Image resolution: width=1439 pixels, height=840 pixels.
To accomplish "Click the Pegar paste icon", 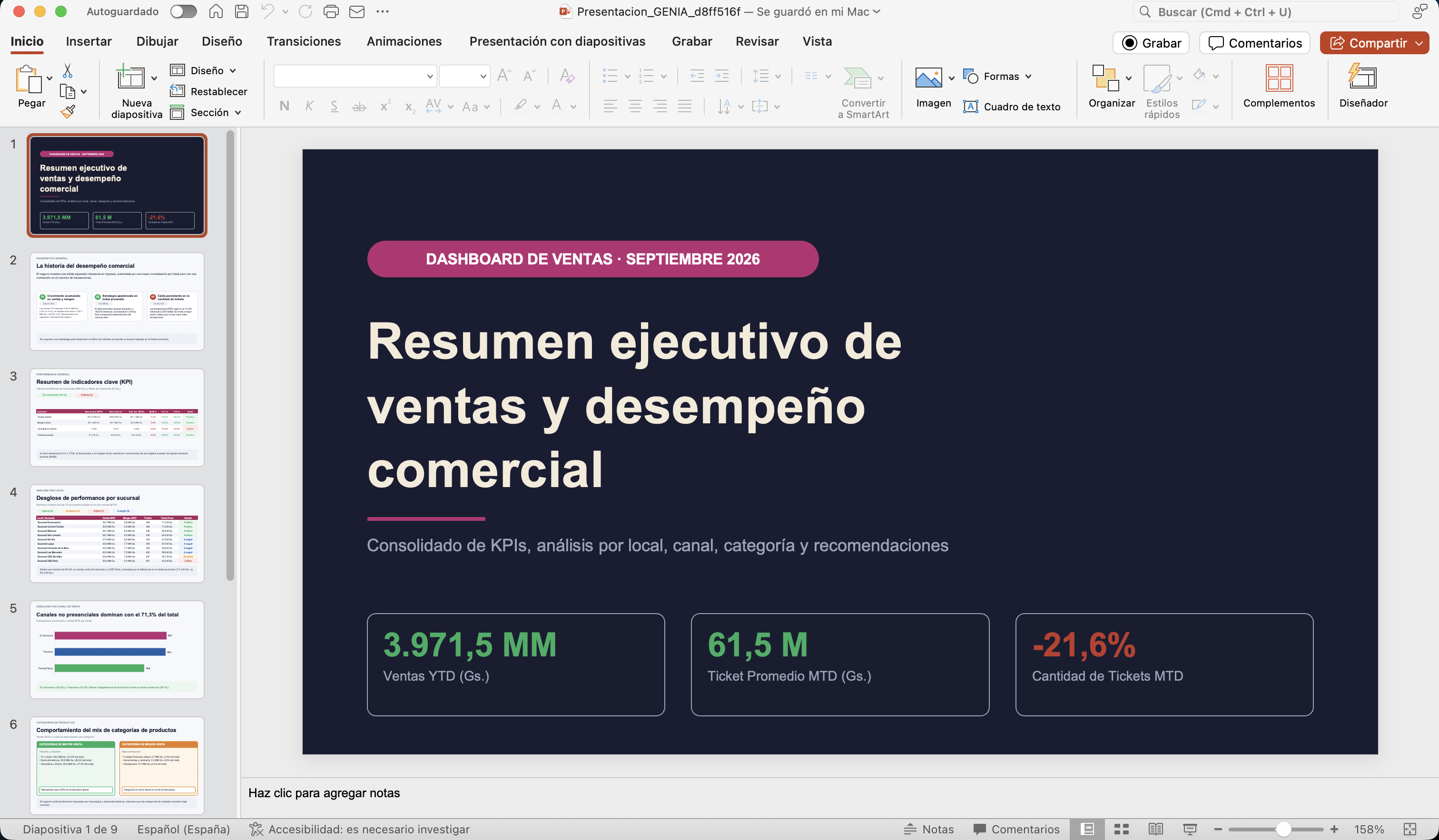I will pyautogui.click(x=29, y=79).
